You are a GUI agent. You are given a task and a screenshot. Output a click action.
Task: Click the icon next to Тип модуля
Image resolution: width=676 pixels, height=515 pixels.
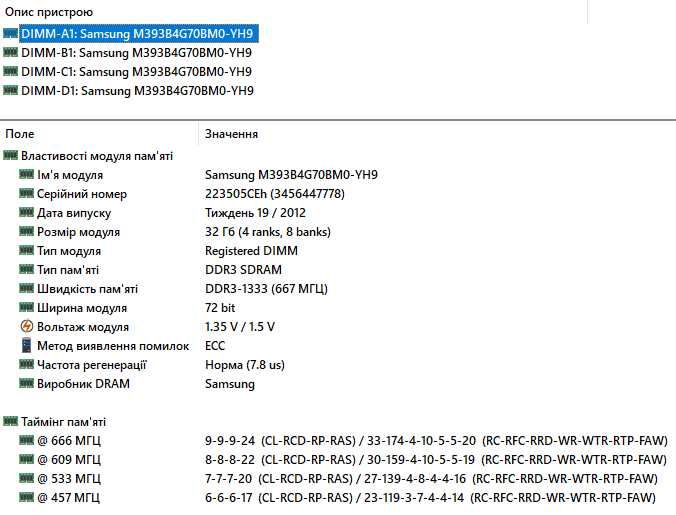(x=26, y=250)
